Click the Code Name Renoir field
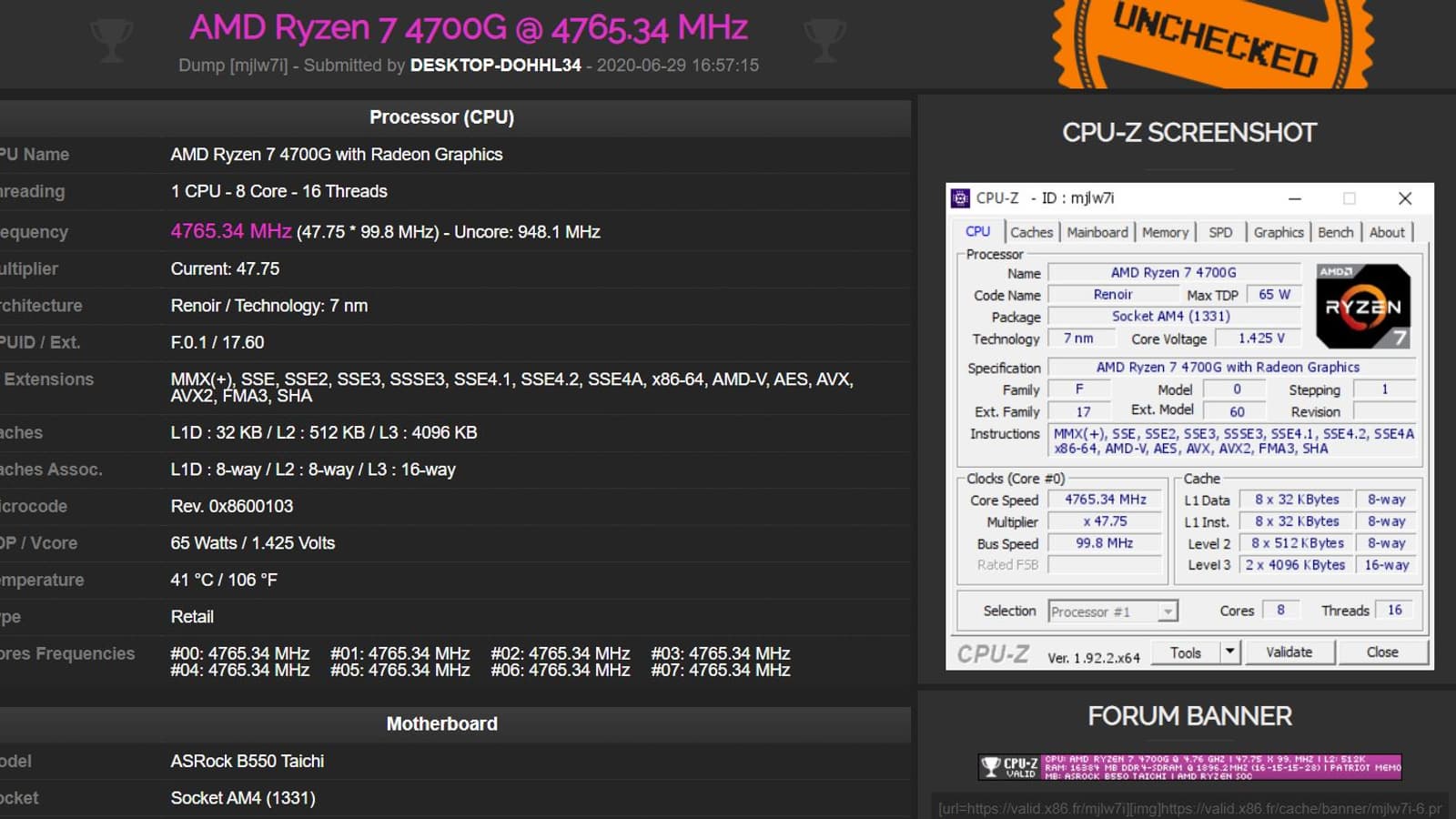Screen dimensions: 1456x819 (1113, 295)
